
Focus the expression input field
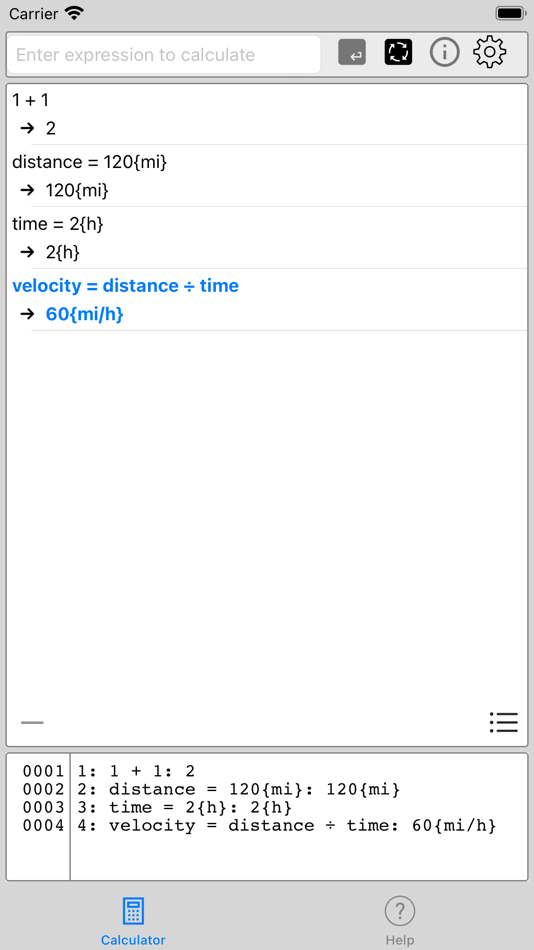click(164, 55)
